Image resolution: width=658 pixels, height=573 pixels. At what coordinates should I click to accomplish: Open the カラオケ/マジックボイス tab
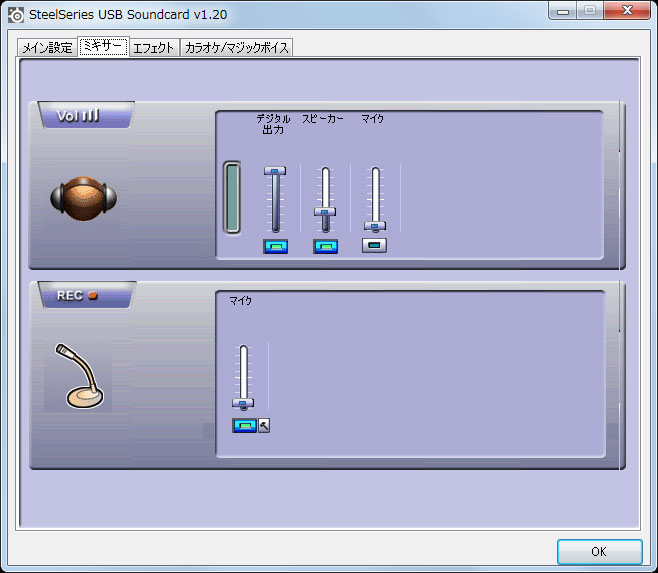237,47
